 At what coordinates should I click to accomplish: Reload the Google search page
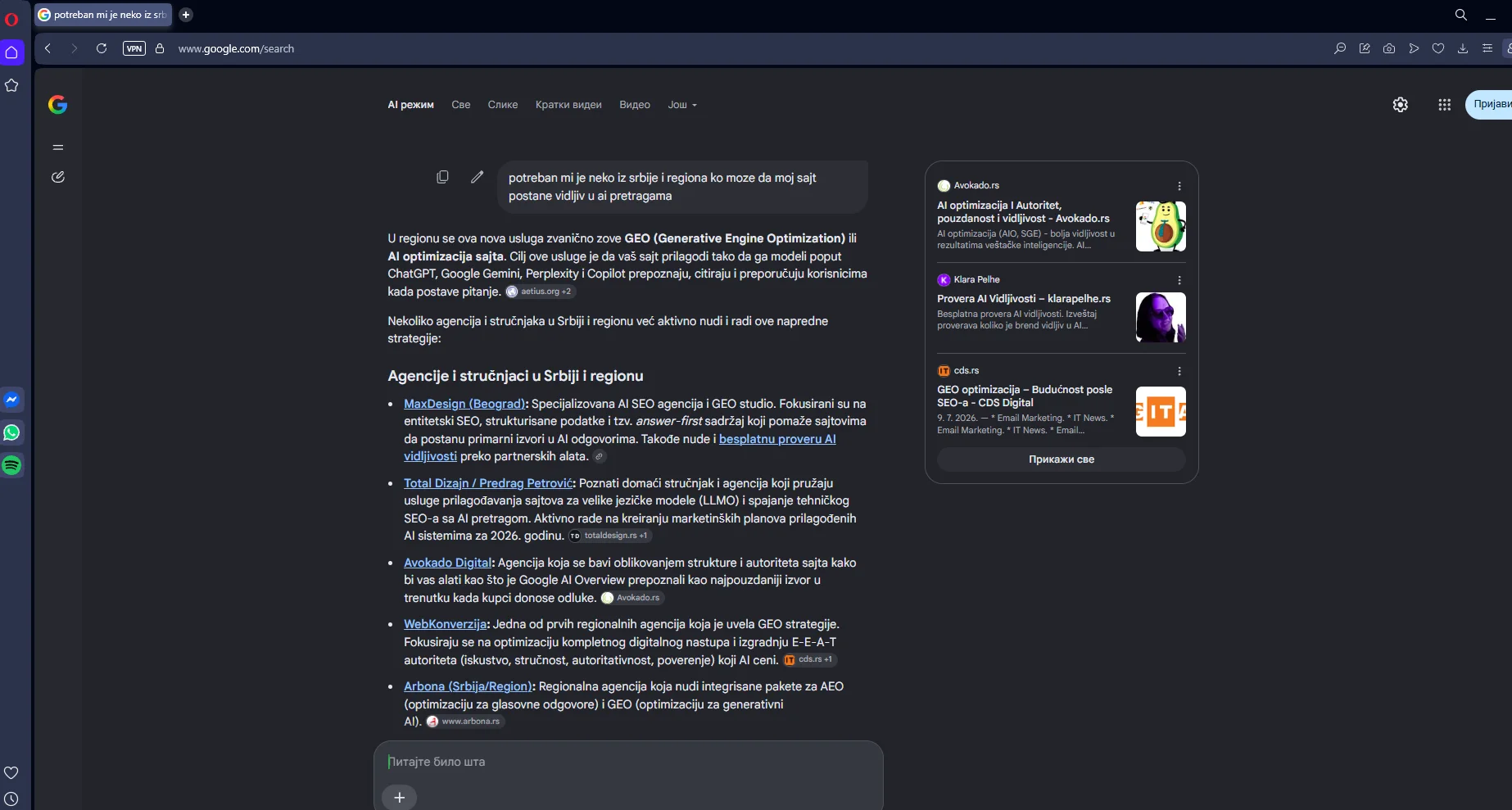102,48
